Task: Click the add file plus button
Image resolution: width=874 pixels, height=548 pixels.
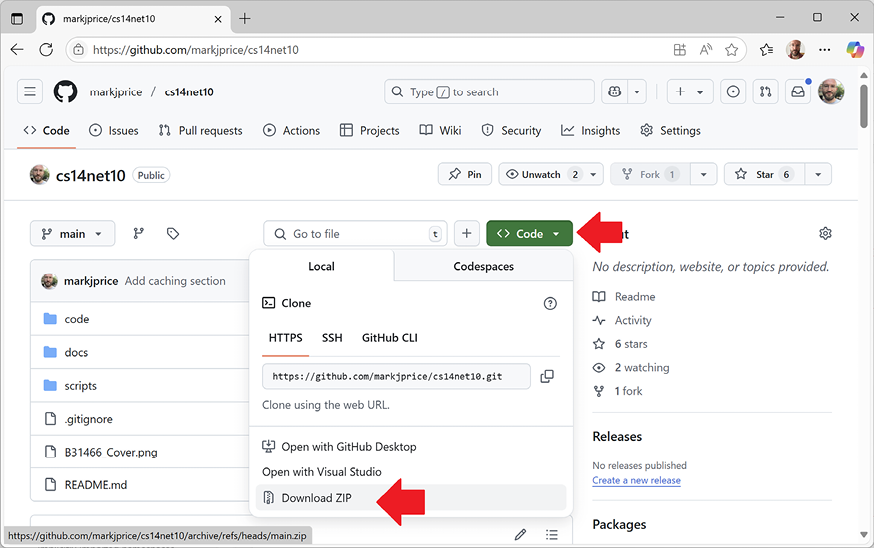Action: coord(467,234)
